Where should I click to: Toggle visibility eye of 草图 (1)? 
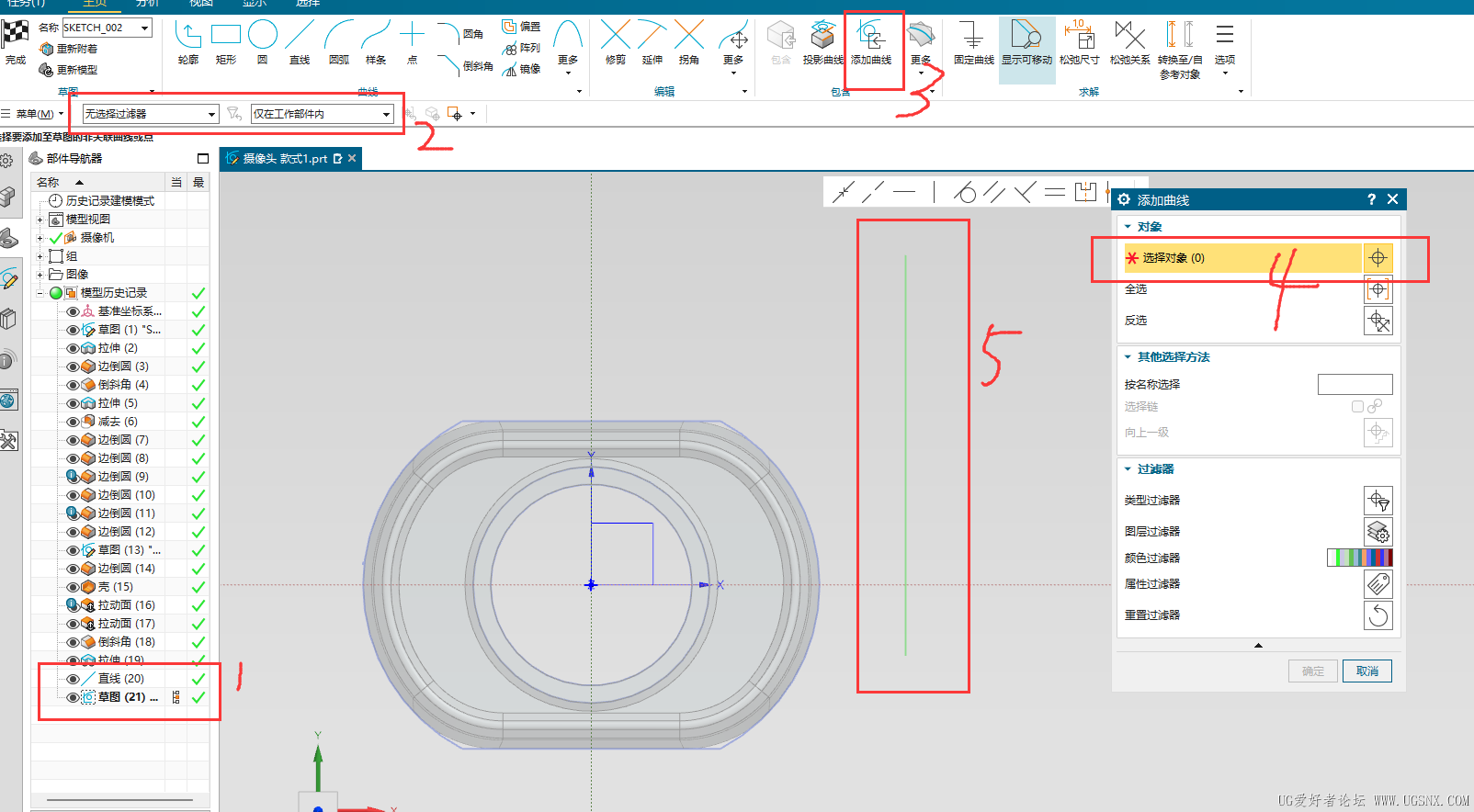point(74,330)
